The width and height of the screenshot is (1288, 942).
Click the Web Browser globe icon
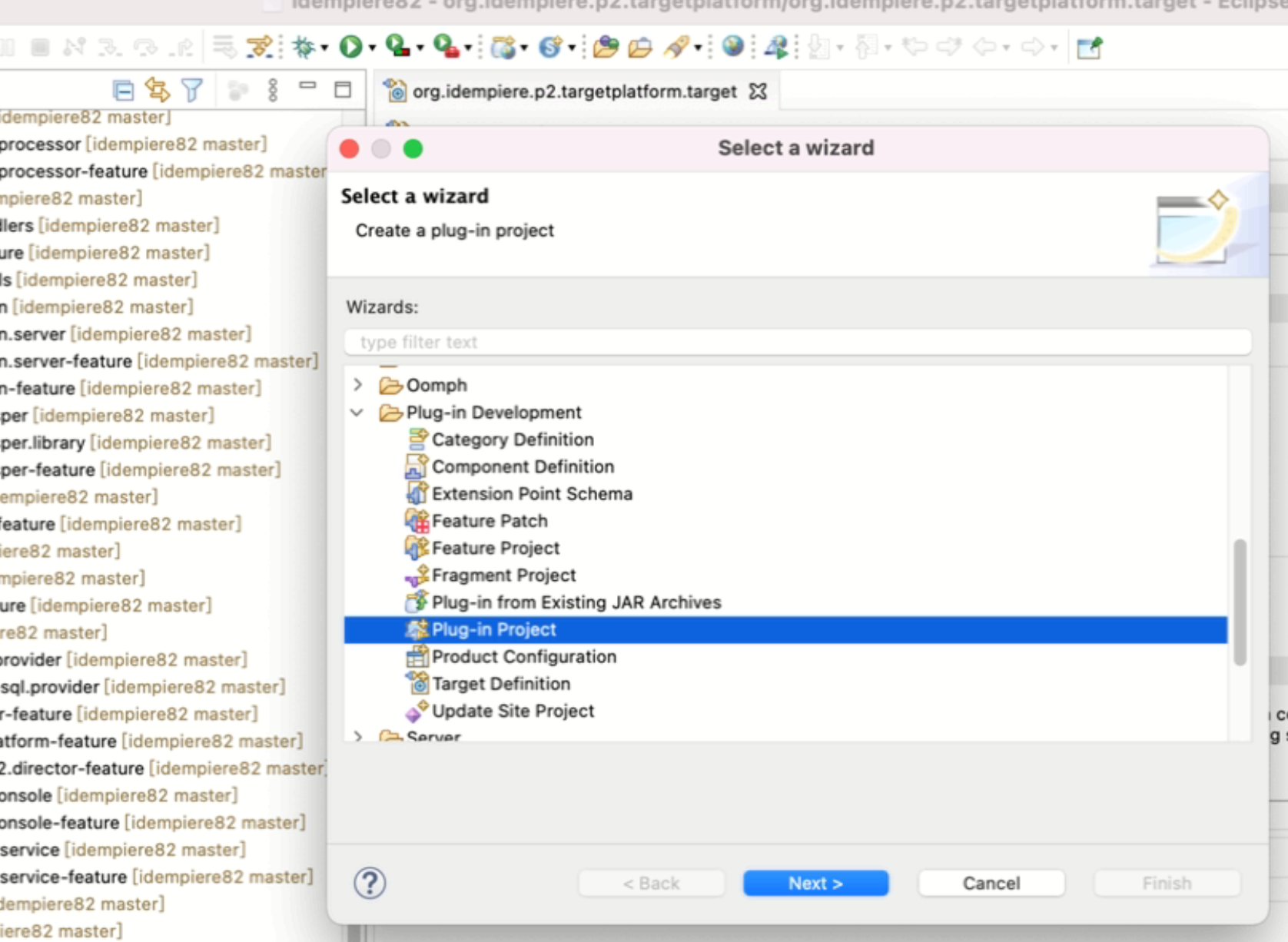733,46
